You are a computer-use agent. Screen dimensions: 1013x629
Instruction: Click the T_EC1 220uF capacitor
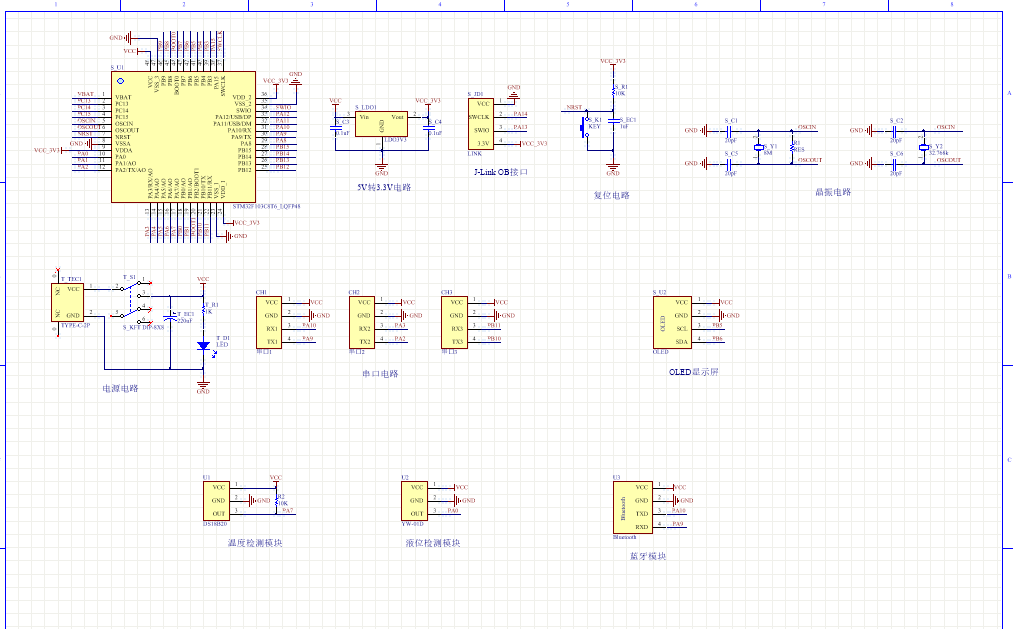[171, 315]
